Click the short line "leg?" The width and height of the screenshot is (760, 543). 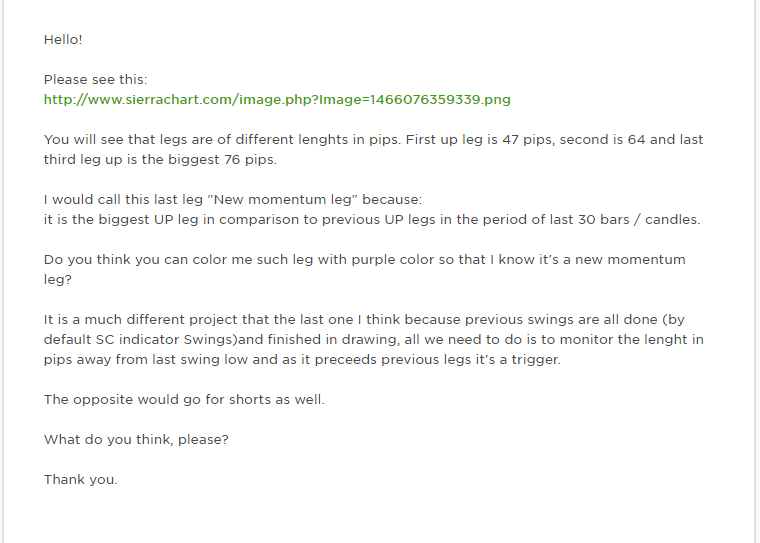(x=58, y=279)
